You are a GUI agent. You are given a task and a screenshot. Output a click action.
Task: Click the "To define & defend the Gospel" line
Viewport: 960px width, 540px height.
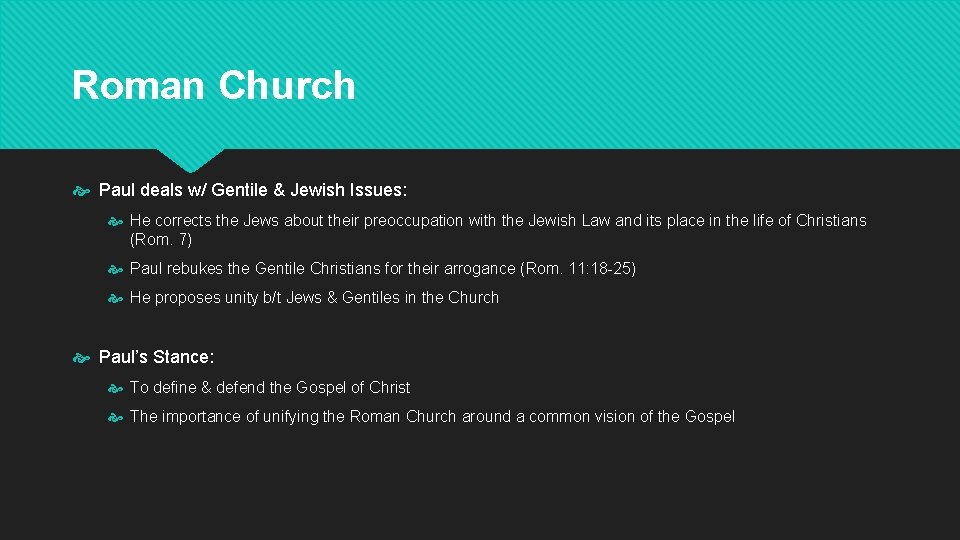270,388
